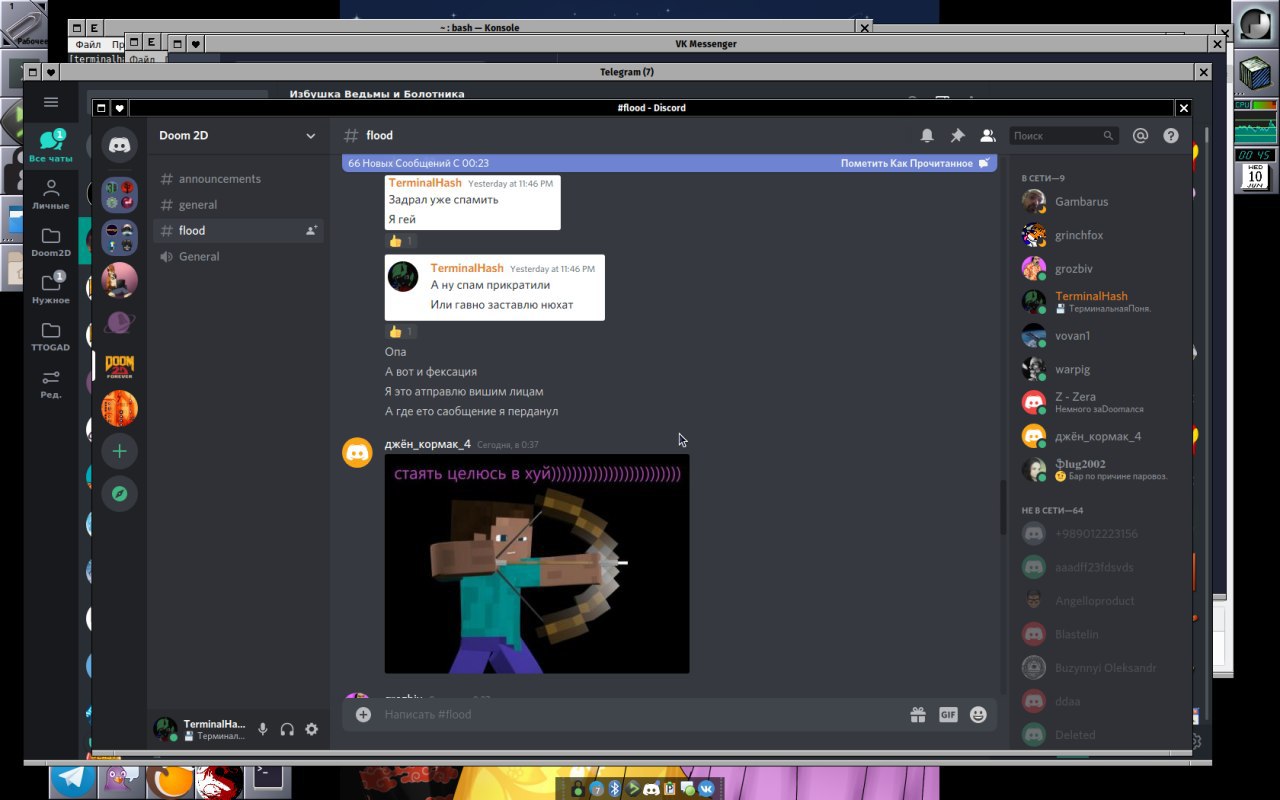Edit Telegram folders via 'Ред.'
Viewport: 1280px width, 800px height.
point(51,384)
